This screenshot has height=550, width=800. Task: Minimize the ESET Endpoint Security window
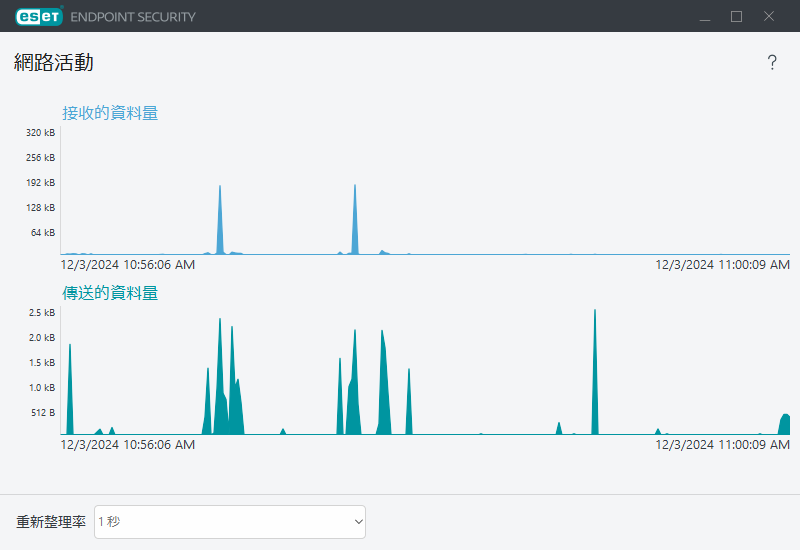click(705, 16)
